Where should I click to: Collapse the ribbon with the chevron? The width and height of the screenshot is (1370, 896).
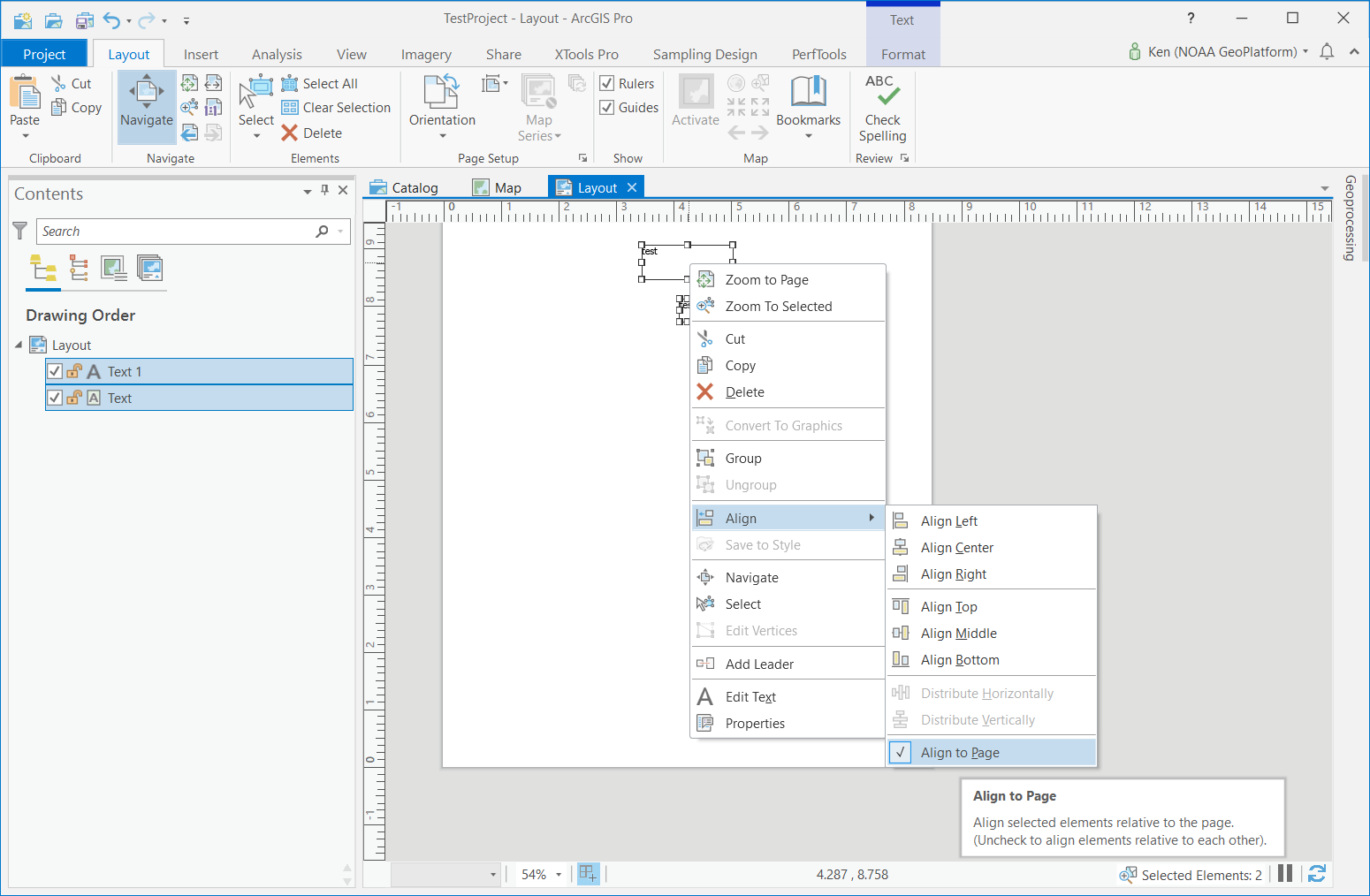coord(1354,52)
